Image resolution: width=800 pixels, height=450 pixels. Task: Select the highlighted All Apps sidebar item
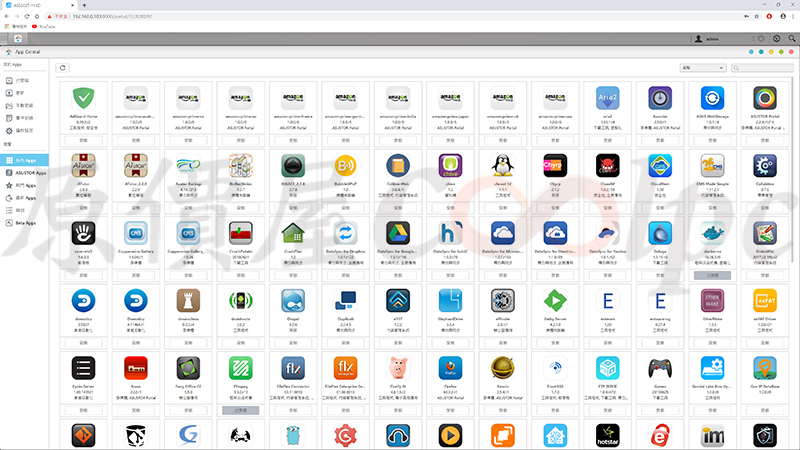24,160
